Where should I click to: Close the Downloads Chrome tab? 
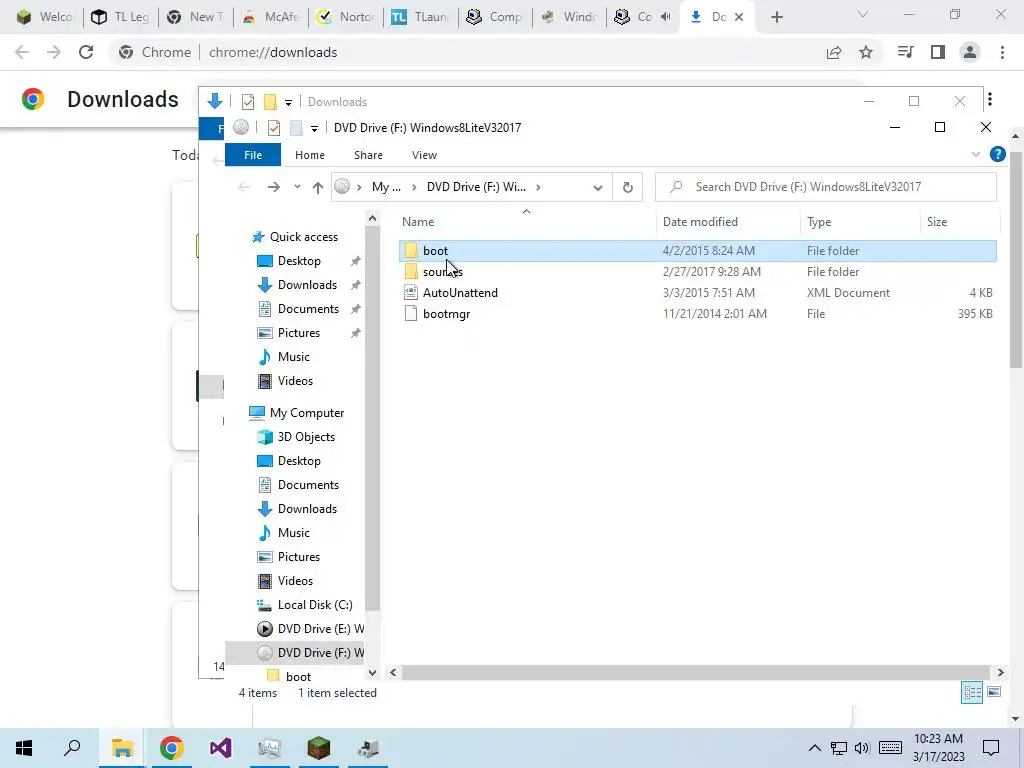[739, 17]
